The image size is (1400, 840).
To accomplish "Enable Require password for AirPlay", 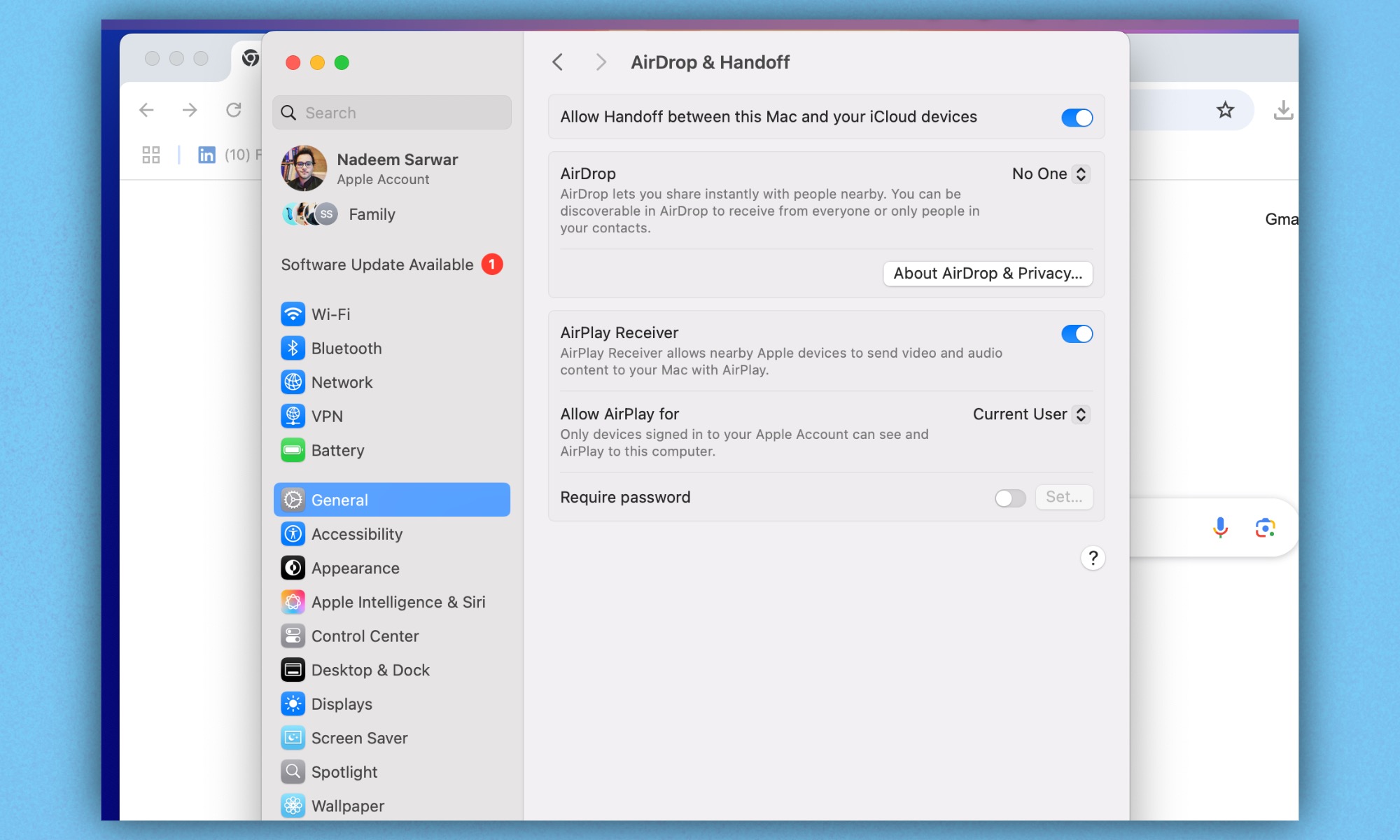I will (x=1010, y=498).
